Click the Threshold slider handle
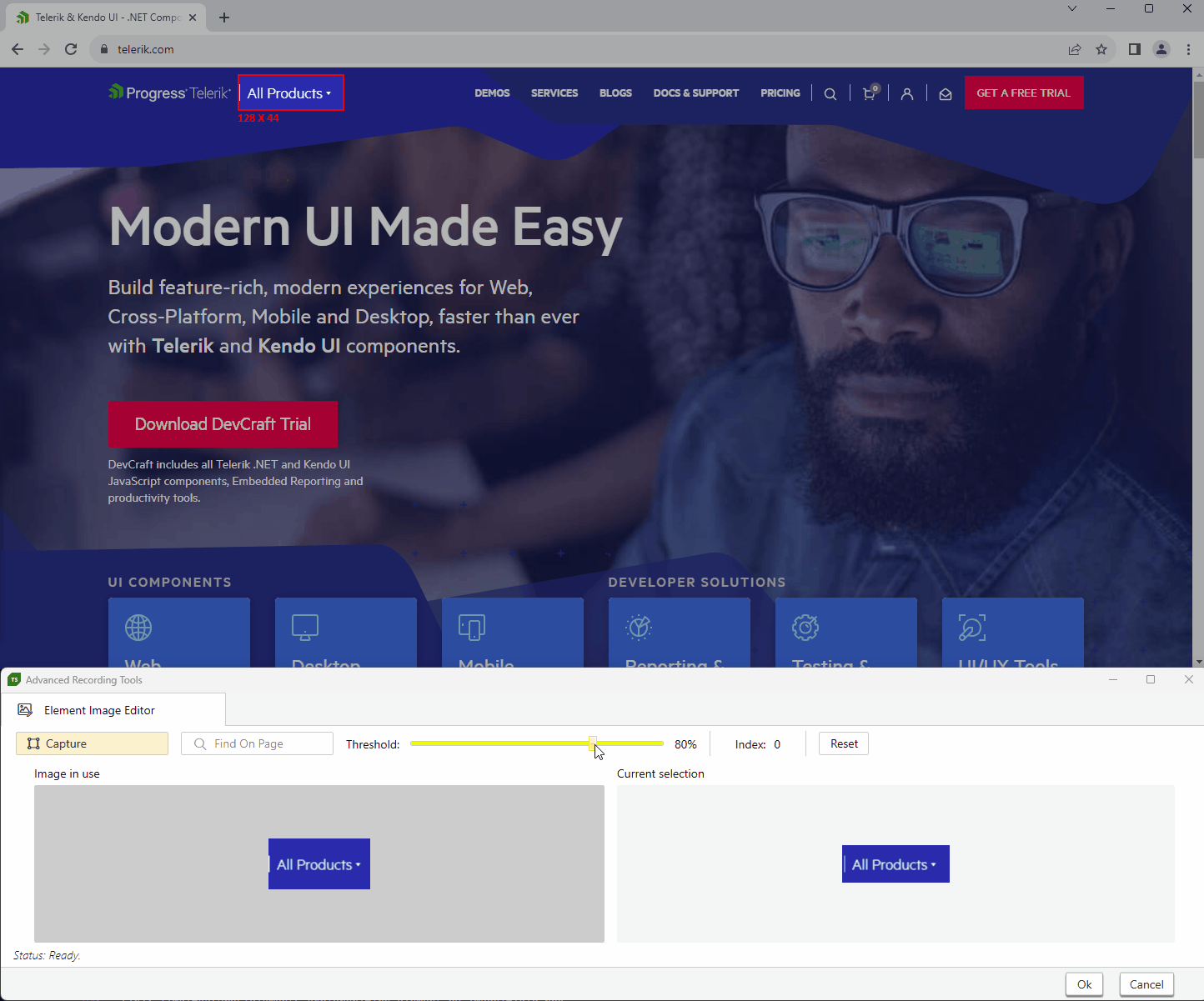The image size is (1204, 1001). pos(592,743)
